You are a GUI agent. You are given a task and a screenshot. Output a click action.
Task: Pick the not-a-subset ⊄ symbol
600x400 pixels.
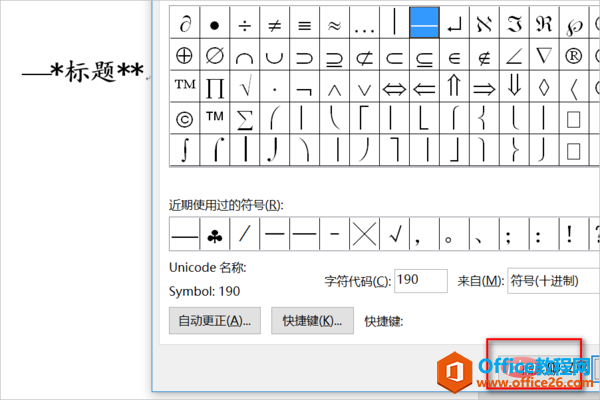(x=364, y=54)
